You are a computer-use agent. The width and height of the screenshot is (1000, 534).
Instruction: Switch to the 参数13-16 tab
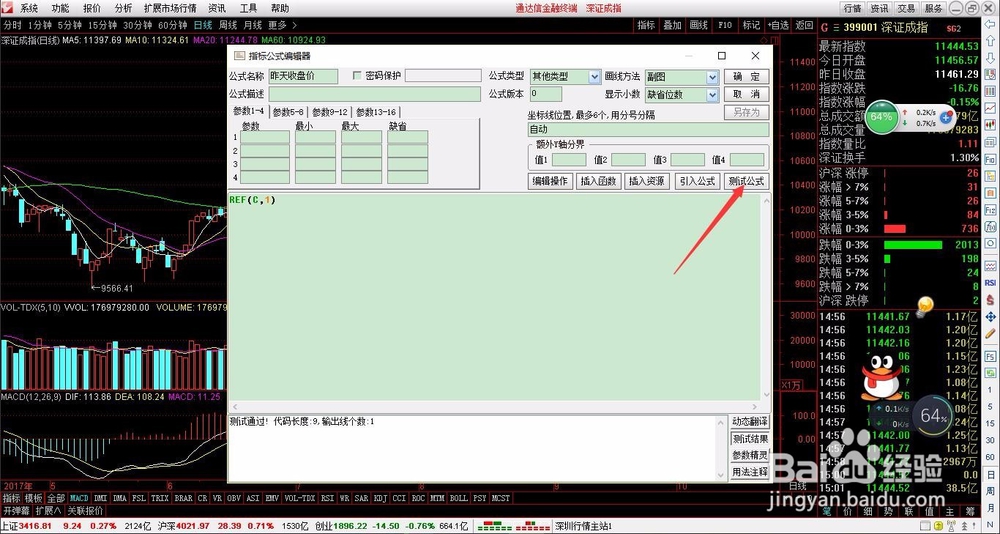point(376,112)
